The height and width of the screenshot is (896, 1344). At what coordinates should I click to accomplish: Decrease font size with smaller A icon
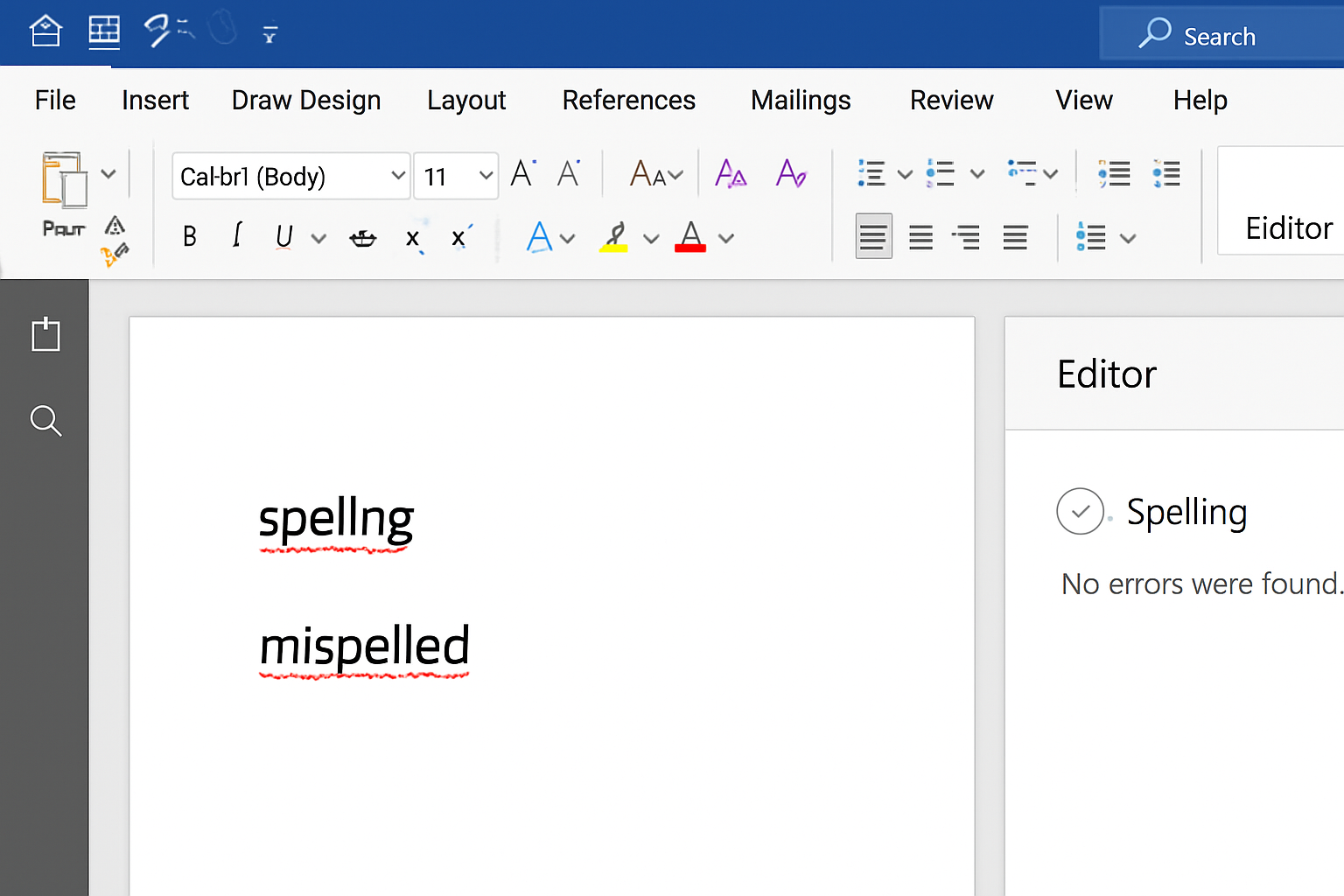click(x=569, y=173)
